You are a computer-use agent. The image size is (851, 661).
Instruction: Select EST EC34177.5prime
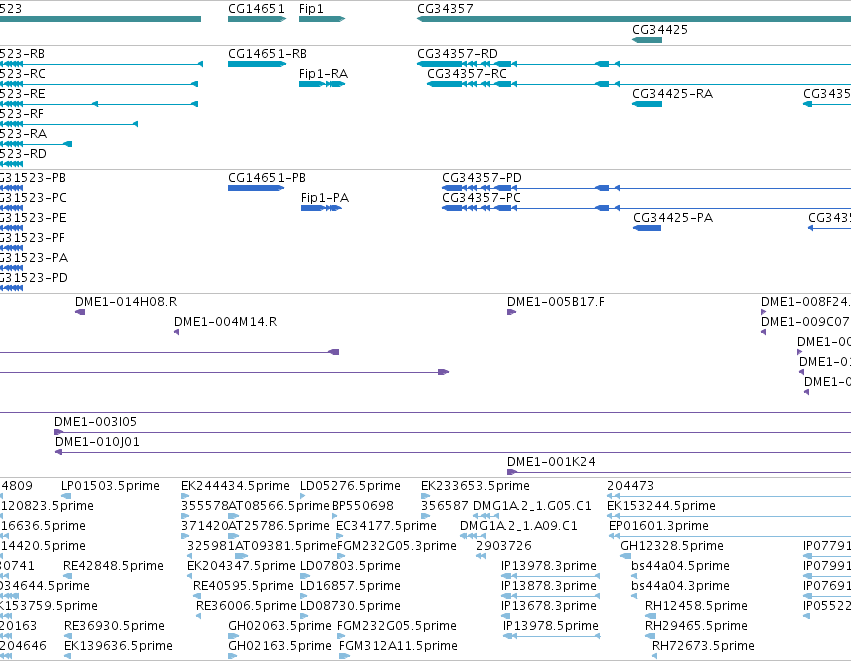click(x=386, y=526)
